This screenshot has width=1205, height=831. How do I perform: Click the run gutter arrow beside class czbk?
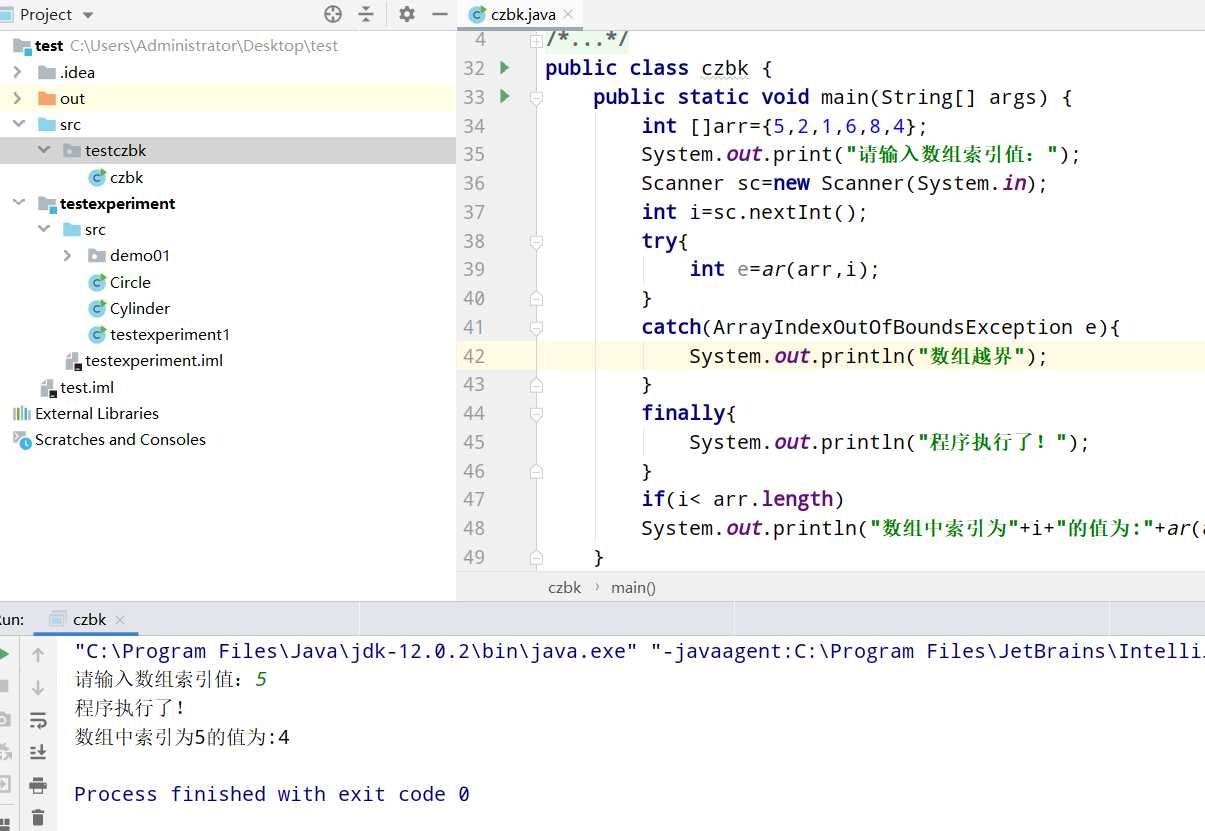pos(505,68)
